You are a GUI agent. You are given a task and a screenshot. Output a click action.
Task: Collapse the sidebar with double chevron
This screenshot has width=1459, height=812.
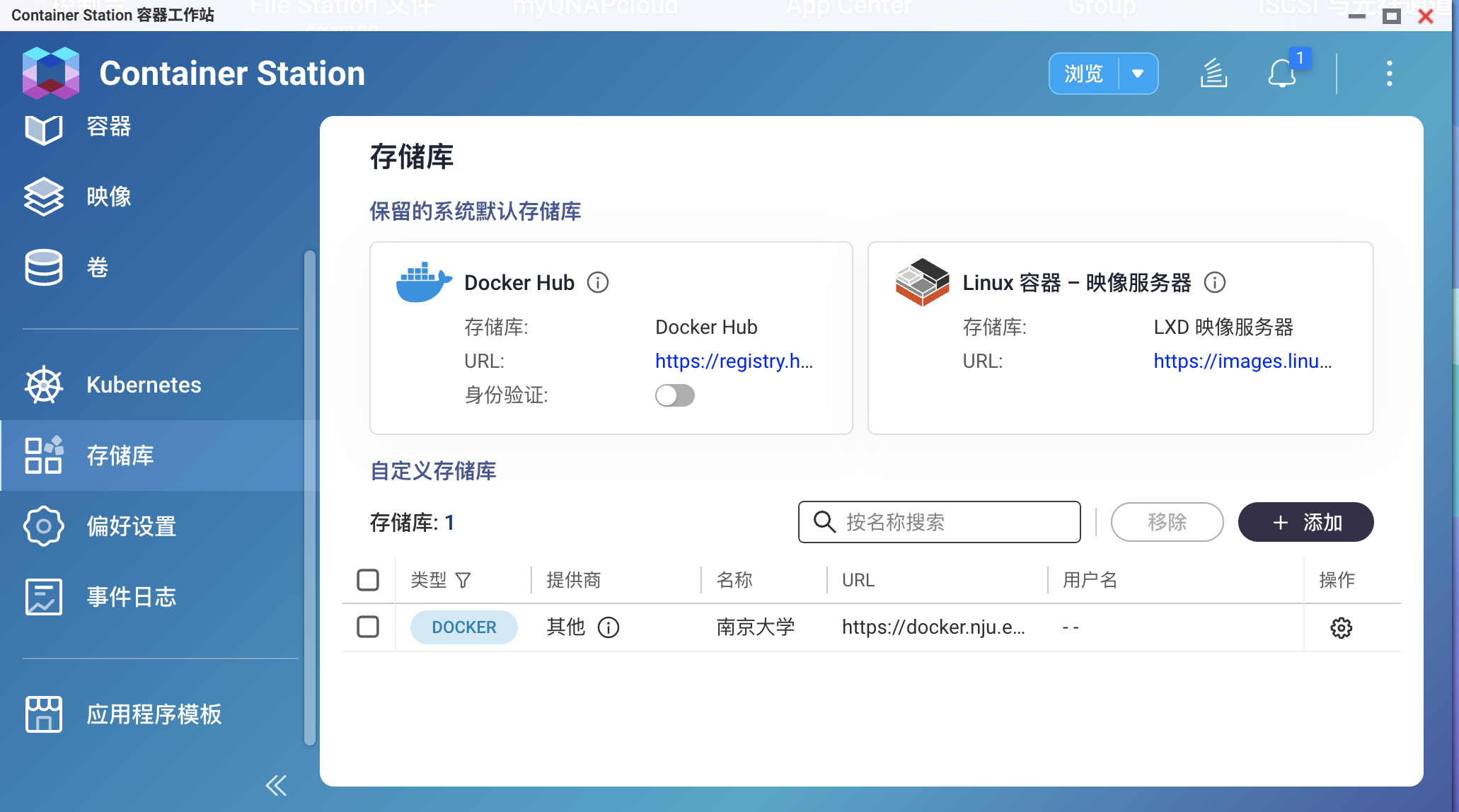tap(276, 785)
